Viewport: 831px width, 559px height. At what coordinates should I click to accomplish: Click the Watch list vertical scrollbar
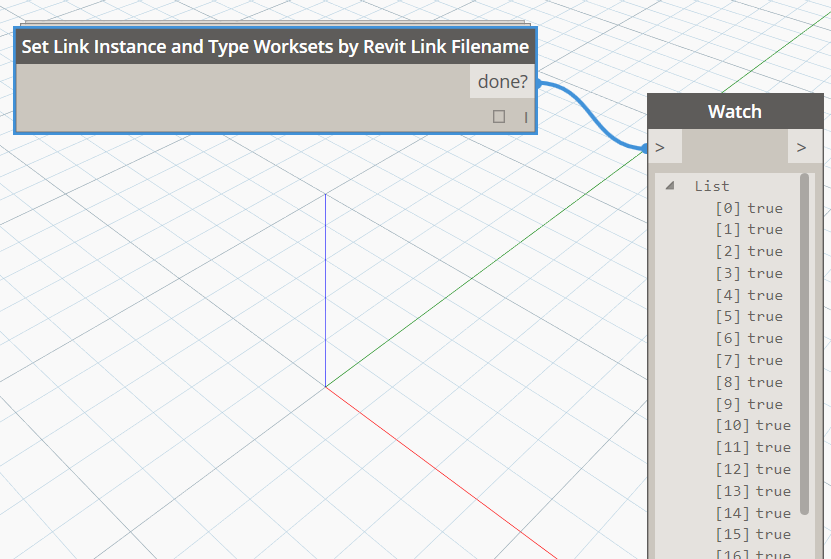tap(804, 340)
